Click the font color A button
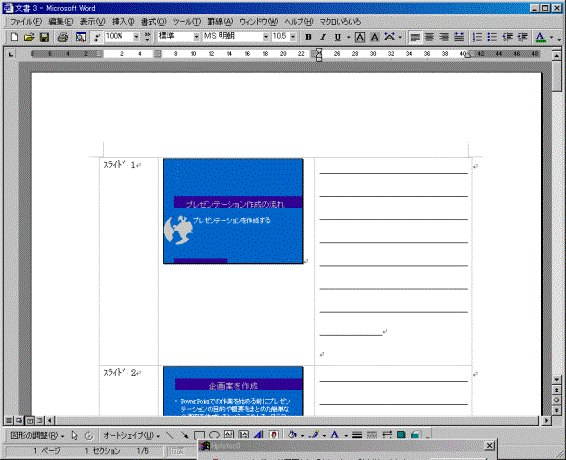Image resolution: width=566 pixels, height=460 pixels. [x=540, y=37]
